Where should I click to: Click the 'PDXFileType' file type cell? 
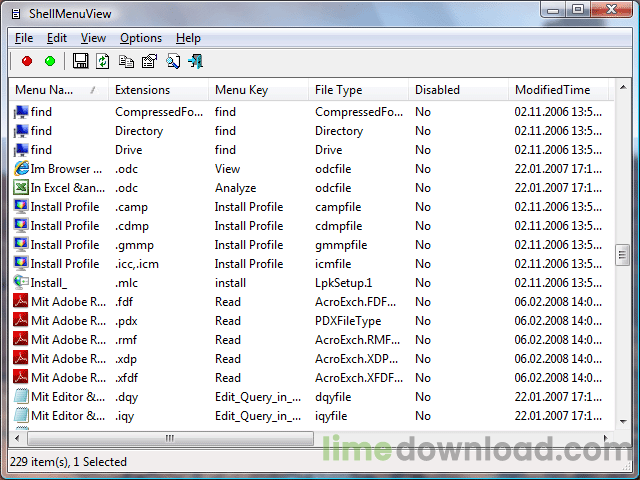click(348, 321)
